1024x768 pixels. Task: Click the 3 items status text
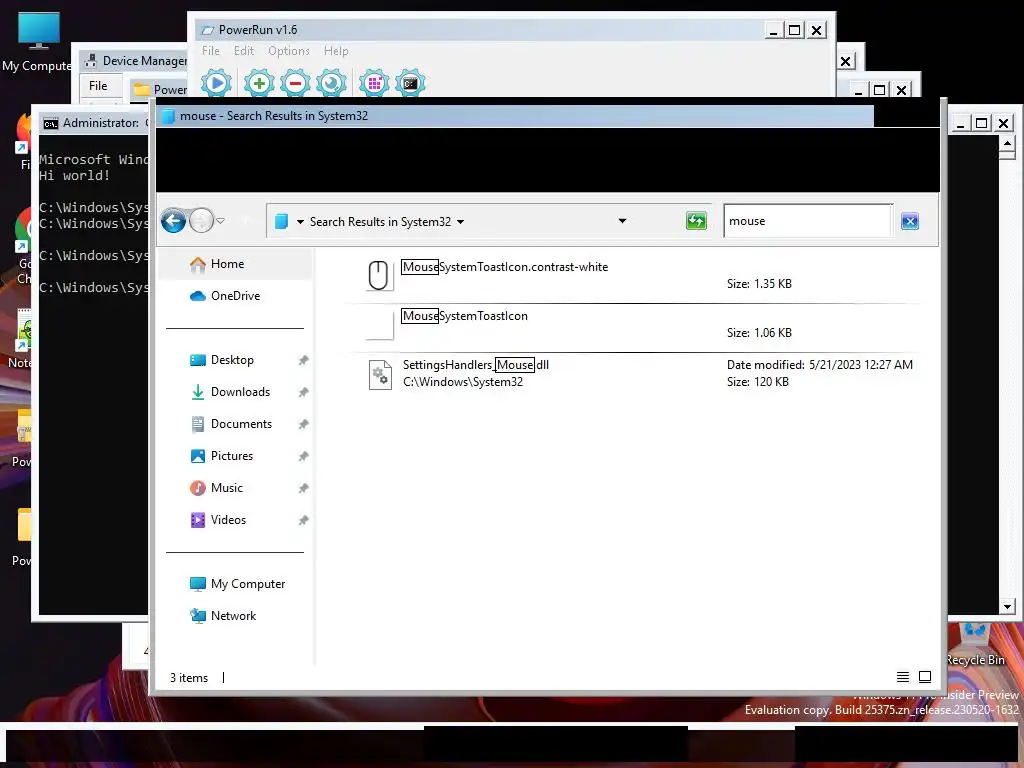pos(189,678)
